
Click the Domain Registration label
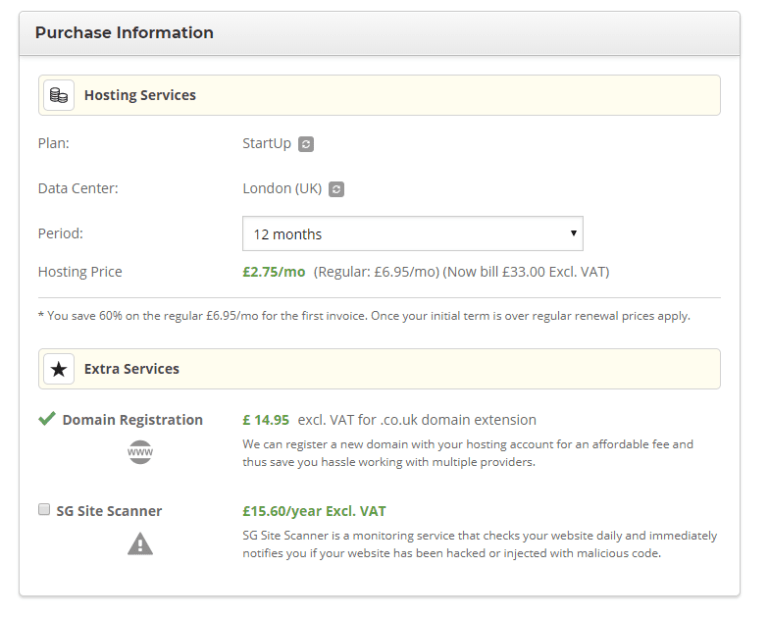pos(132,420)
